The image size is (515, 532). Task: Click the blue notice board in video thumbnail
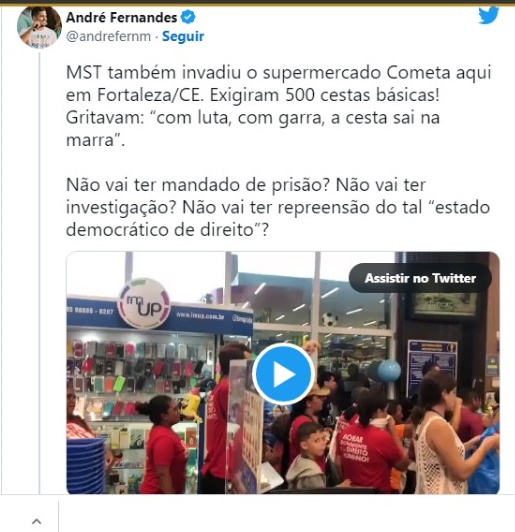(432, 363)
